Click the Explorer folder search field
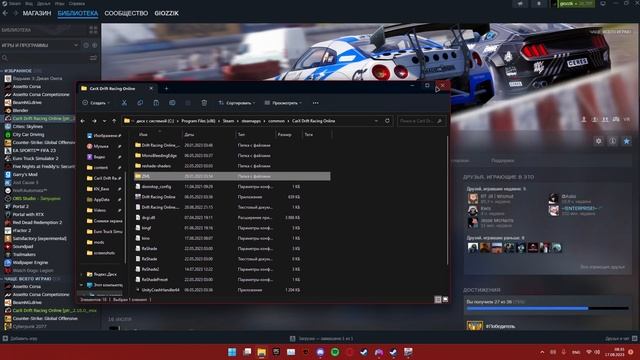This screenshot has height=360, width=640. (x=421, y=121)
